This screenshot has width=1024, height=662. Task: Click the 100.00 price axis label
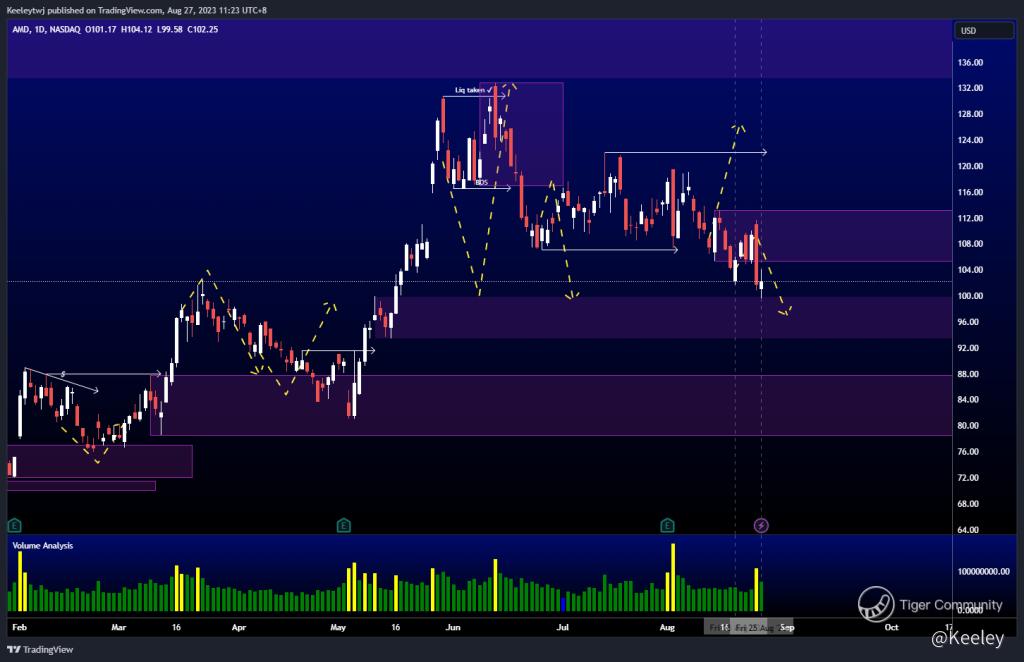[x=970, y=296]
